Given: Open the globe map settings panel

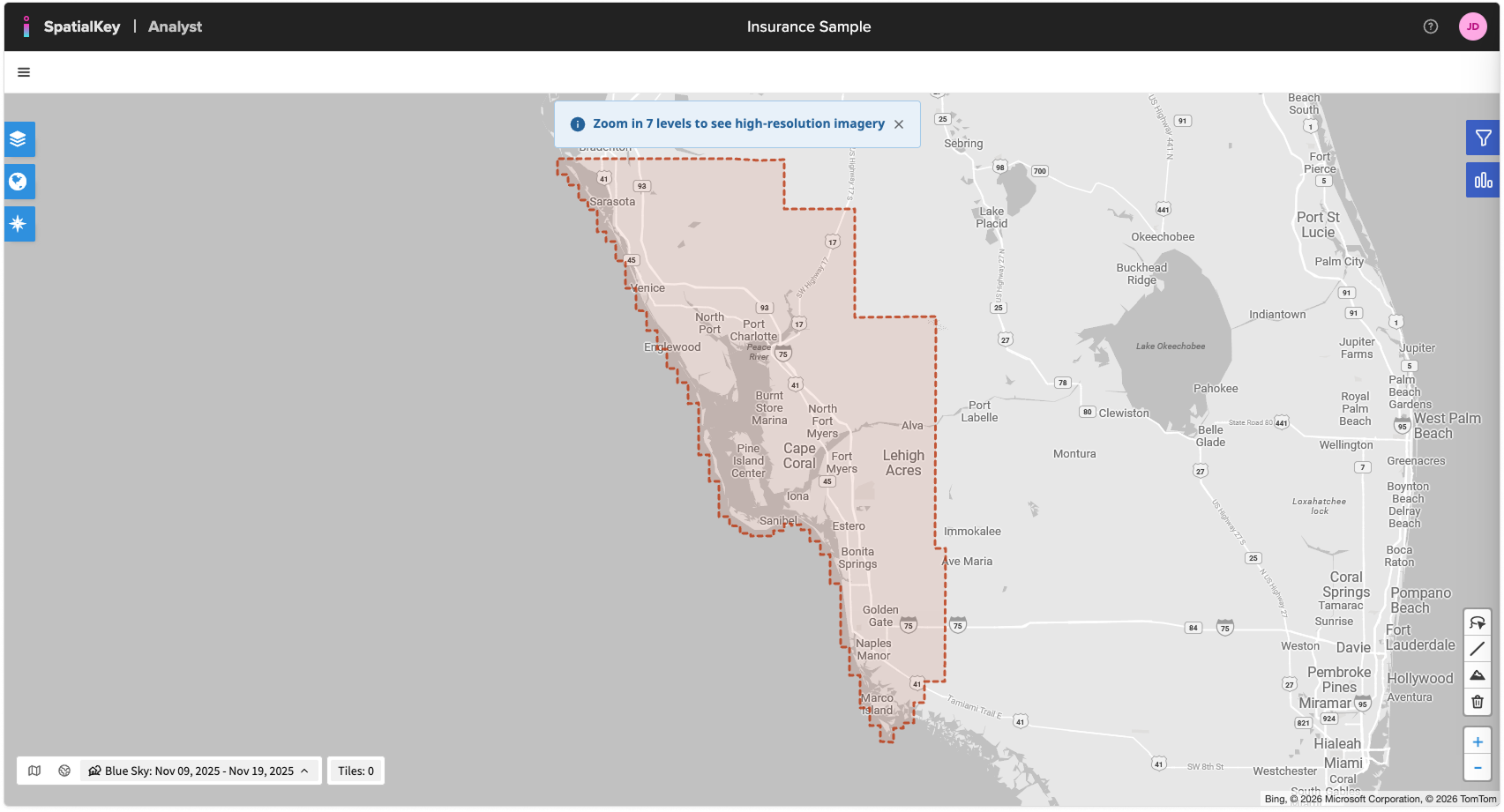Looking at the screenshot, I should 19,182.
